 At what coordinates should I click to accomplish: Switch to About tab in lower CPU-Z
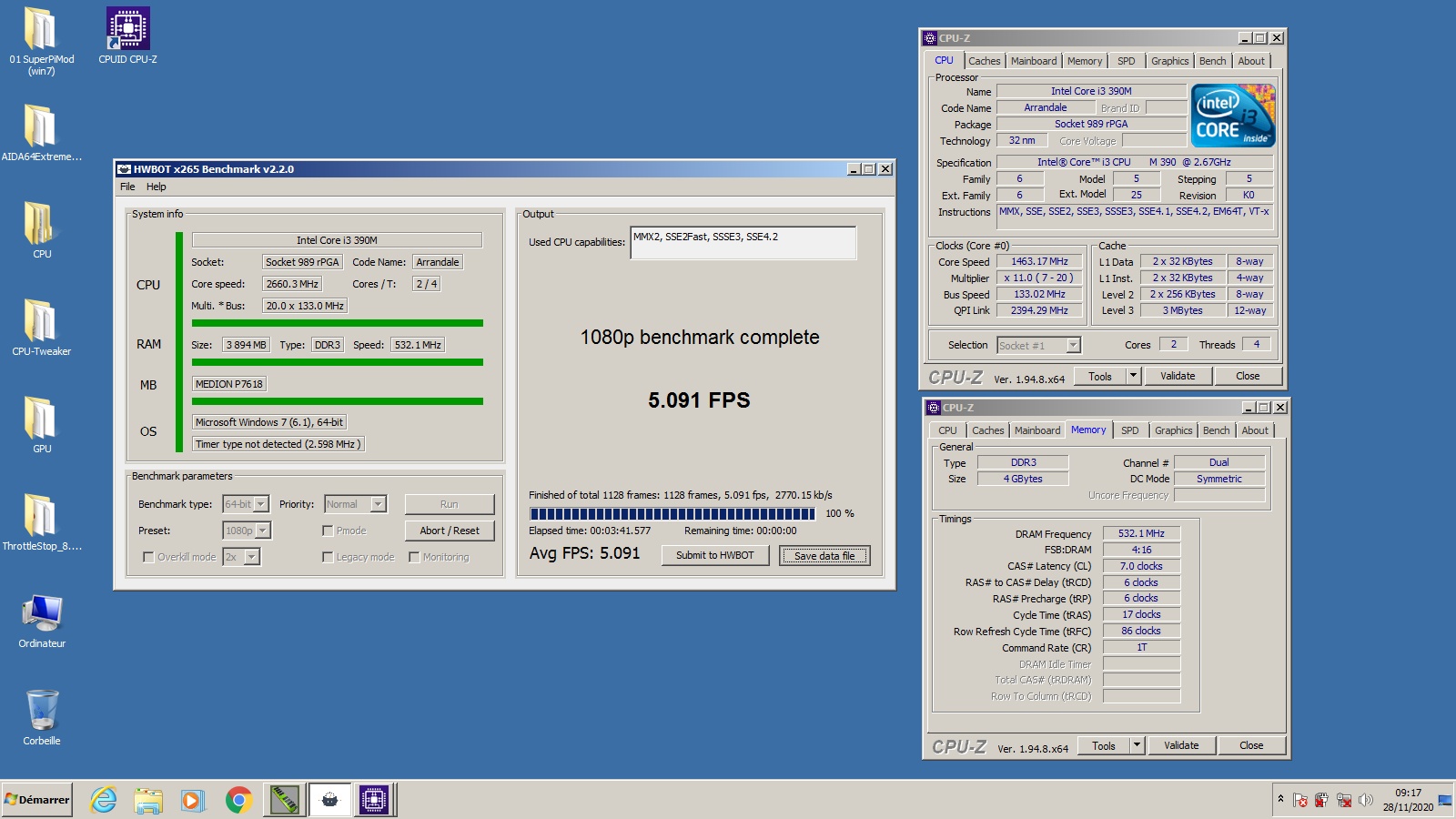tap(1255, 430)
